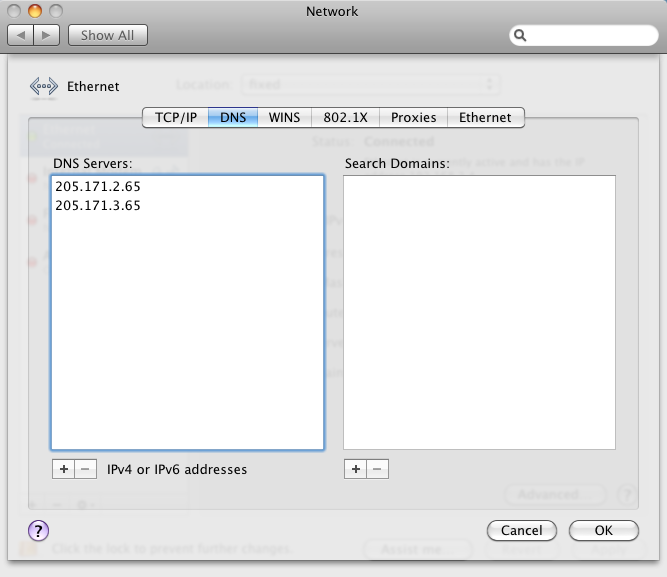Add a new search domain
The width and height of the screenshot is (667, 577).
(355, 469)
